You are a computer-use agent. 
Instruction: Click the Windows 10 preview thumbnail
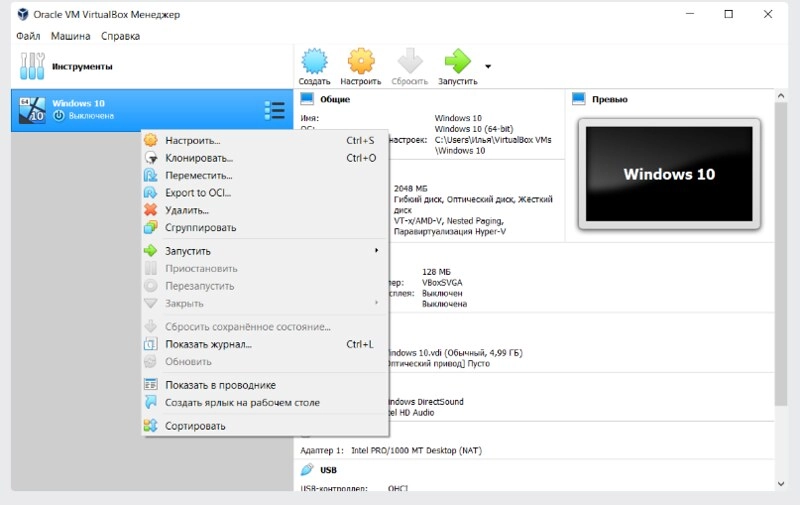[x=669, y=174]
